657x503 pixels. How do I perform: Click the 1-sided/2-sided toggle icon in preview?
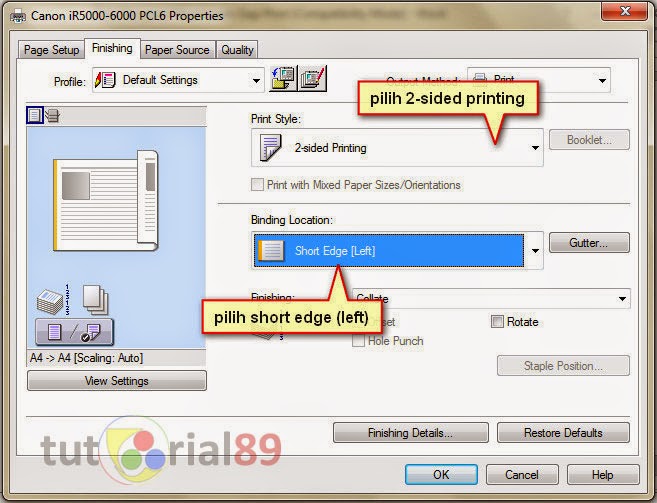click(74, 332)
